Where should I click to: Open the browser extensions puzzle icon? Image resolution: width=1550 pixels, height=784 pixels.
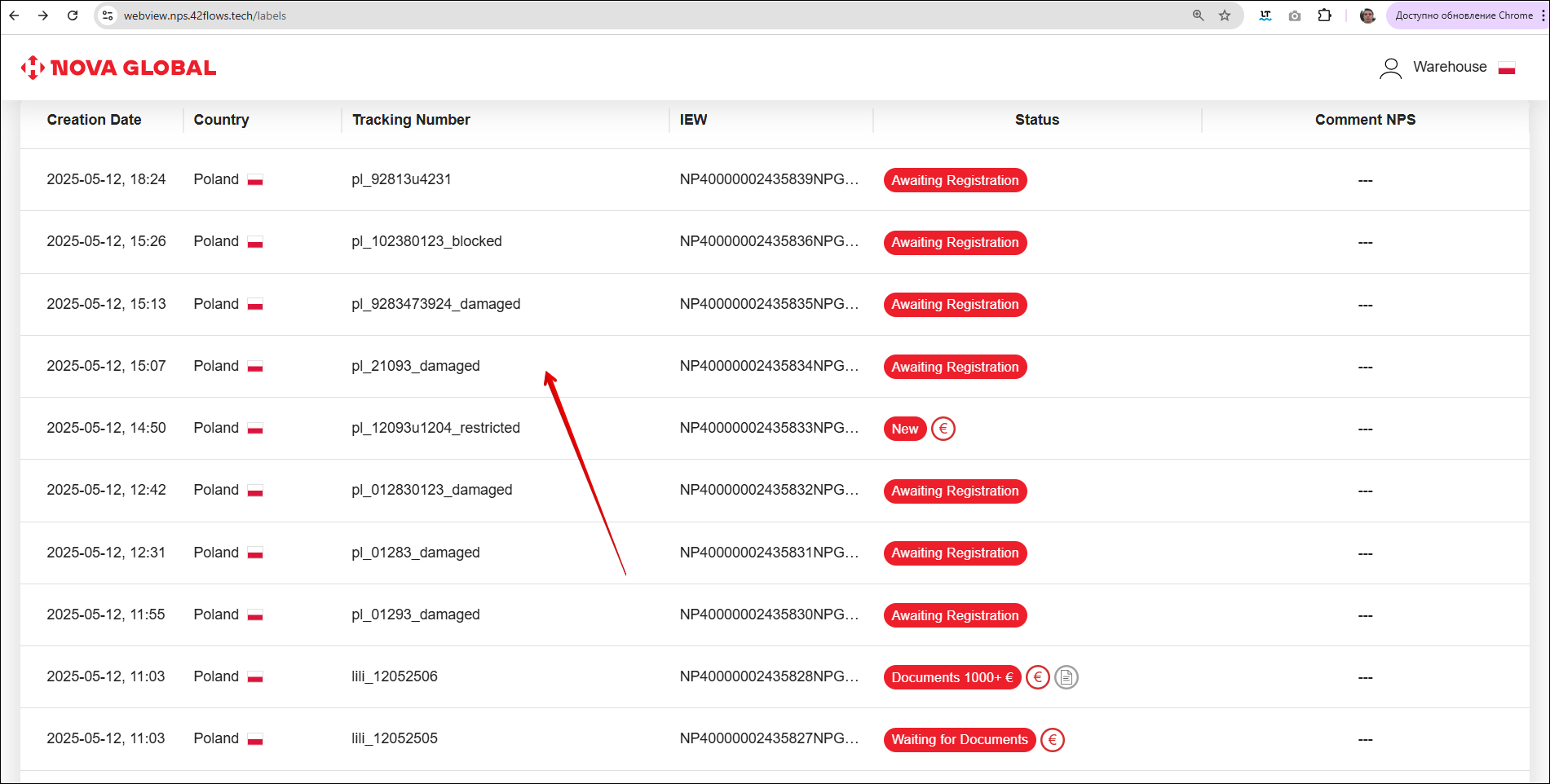[x=1324, y=15]
